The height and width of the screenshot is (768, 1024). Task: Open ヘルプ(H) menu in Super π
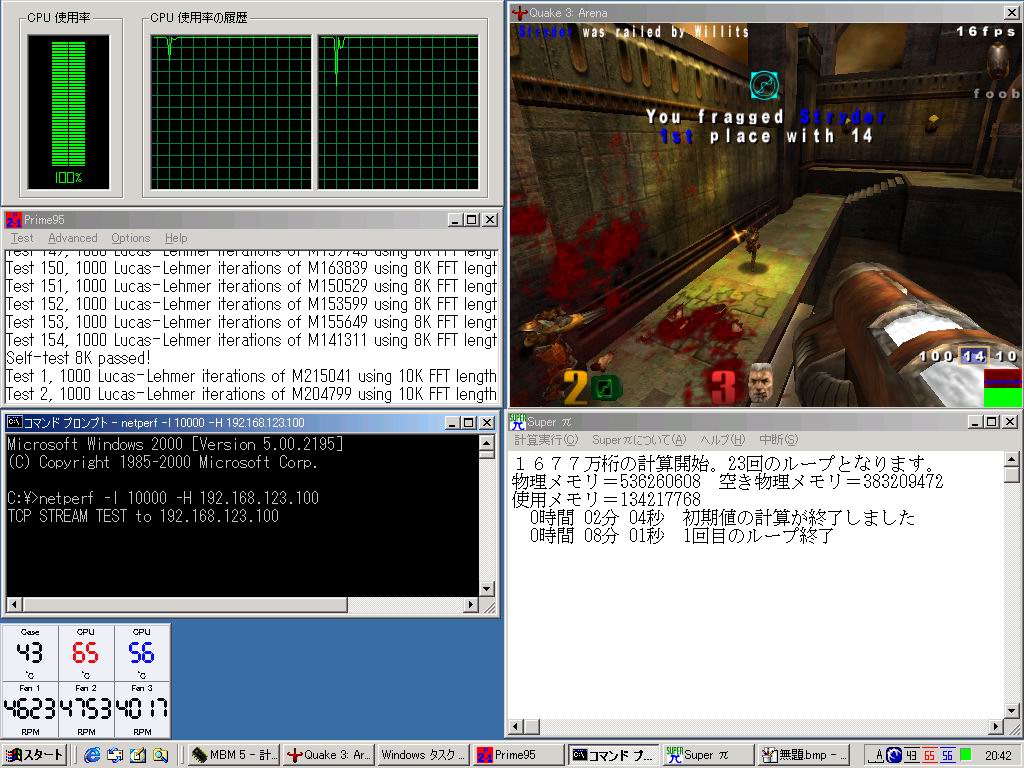coord(722,440)
